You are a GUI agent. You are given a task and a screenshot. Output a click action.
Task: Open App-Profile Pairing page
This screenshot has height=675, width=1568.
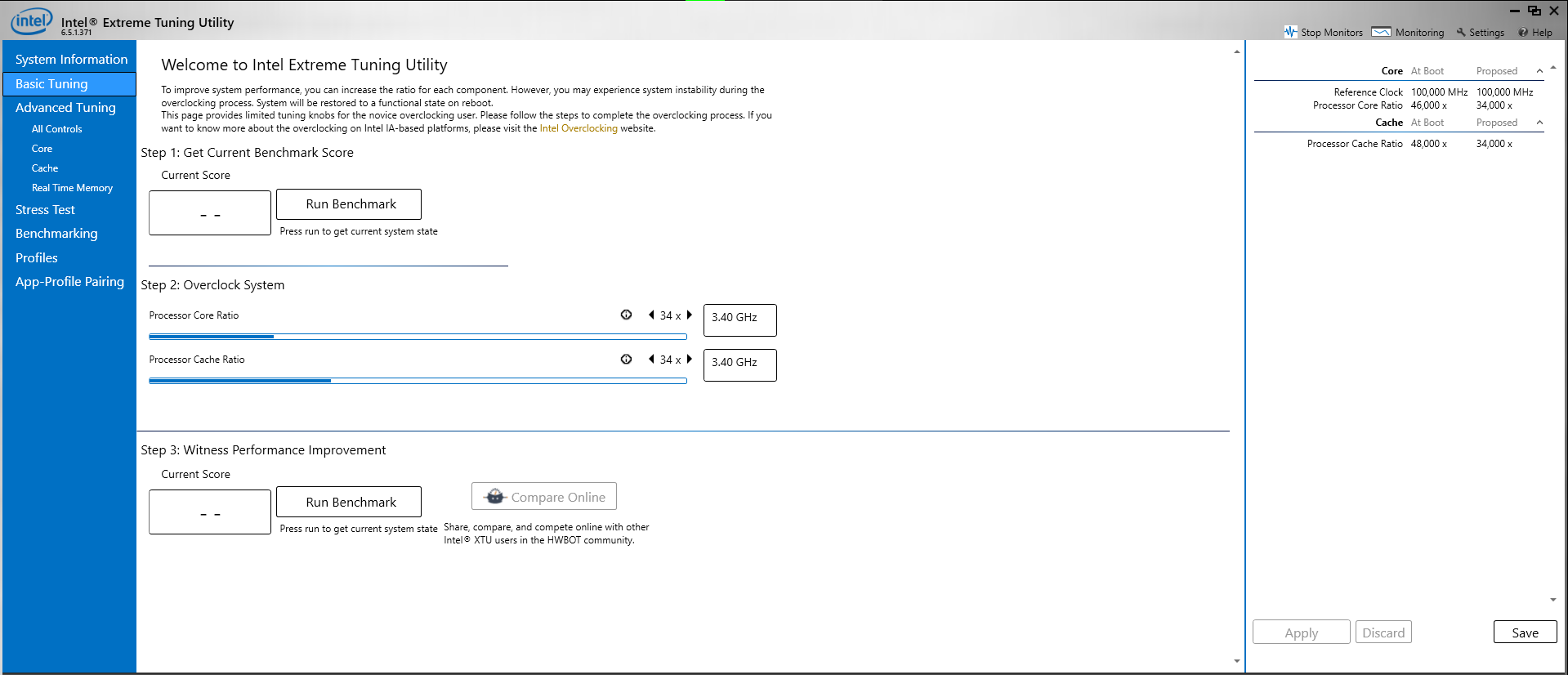[70, 282]
